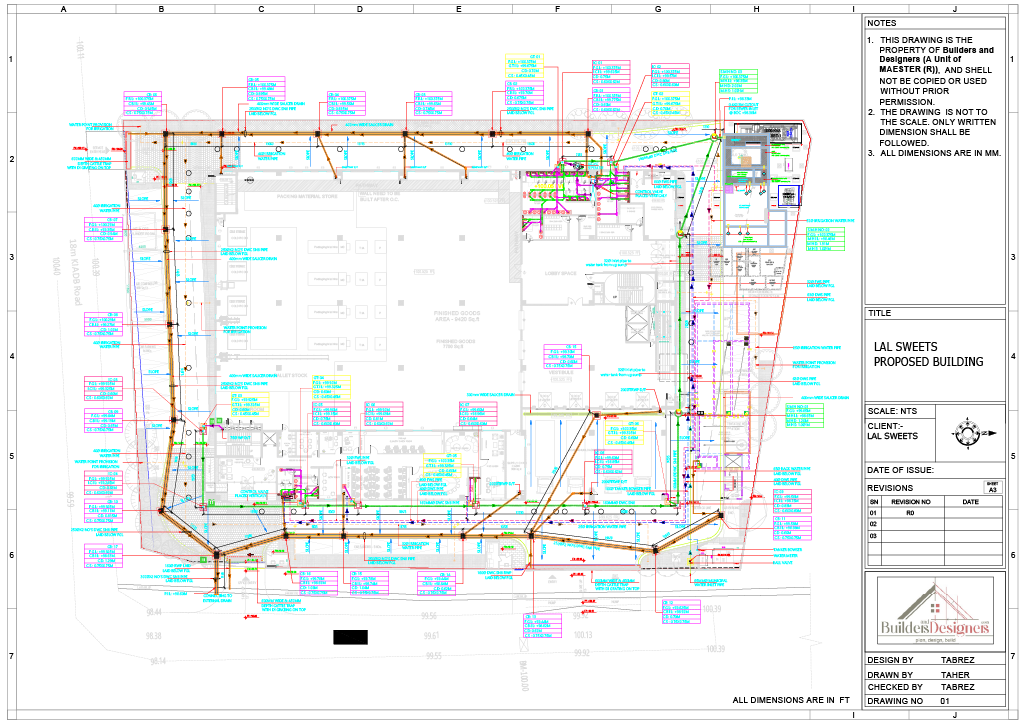The height and width of the screenshot is (723, 1024).
Task: Click spot elevation 98.14
Action: pyautogui.click(x=158, y=660)
